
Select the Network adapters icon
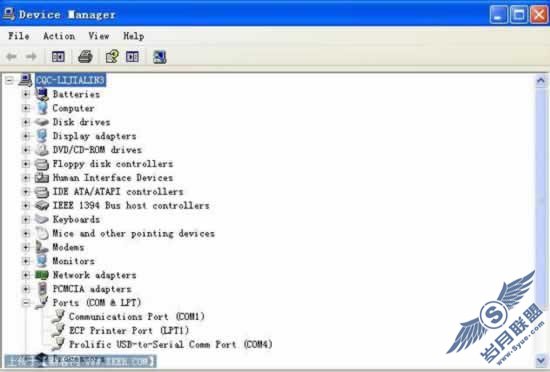point(42,275)
